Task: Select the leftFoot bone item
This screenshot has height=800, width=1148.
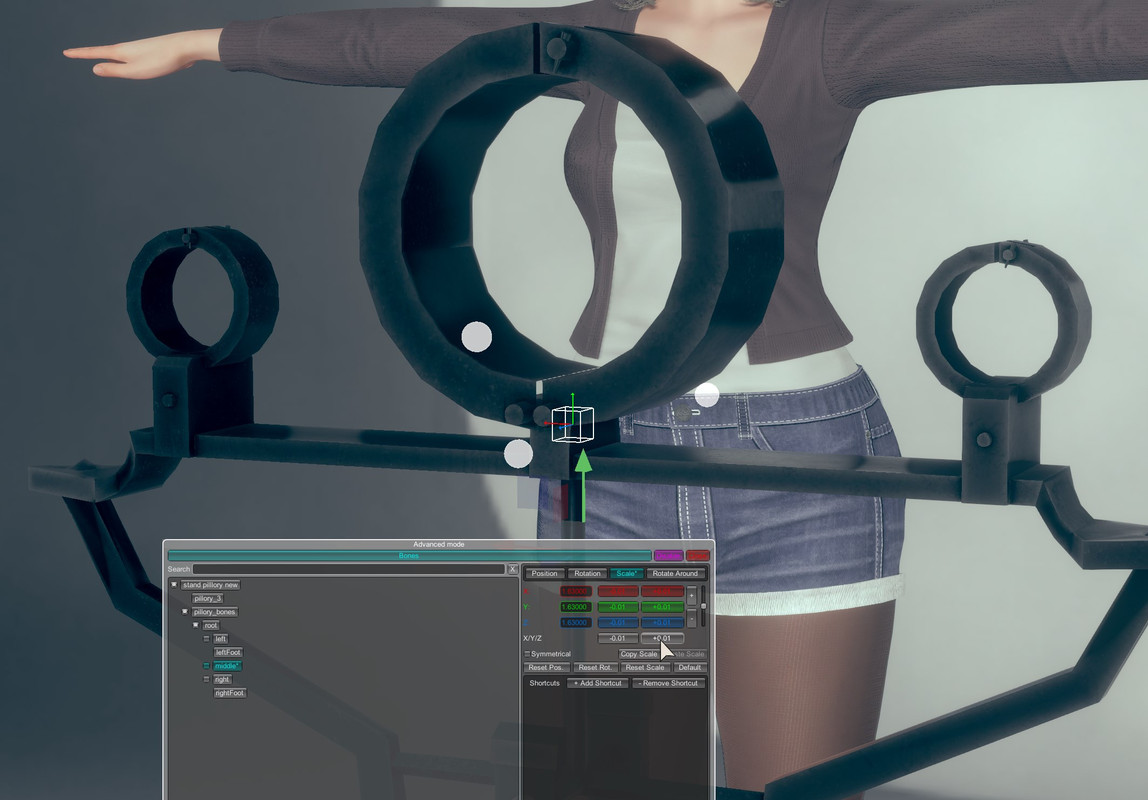Action: pos(228,652)
